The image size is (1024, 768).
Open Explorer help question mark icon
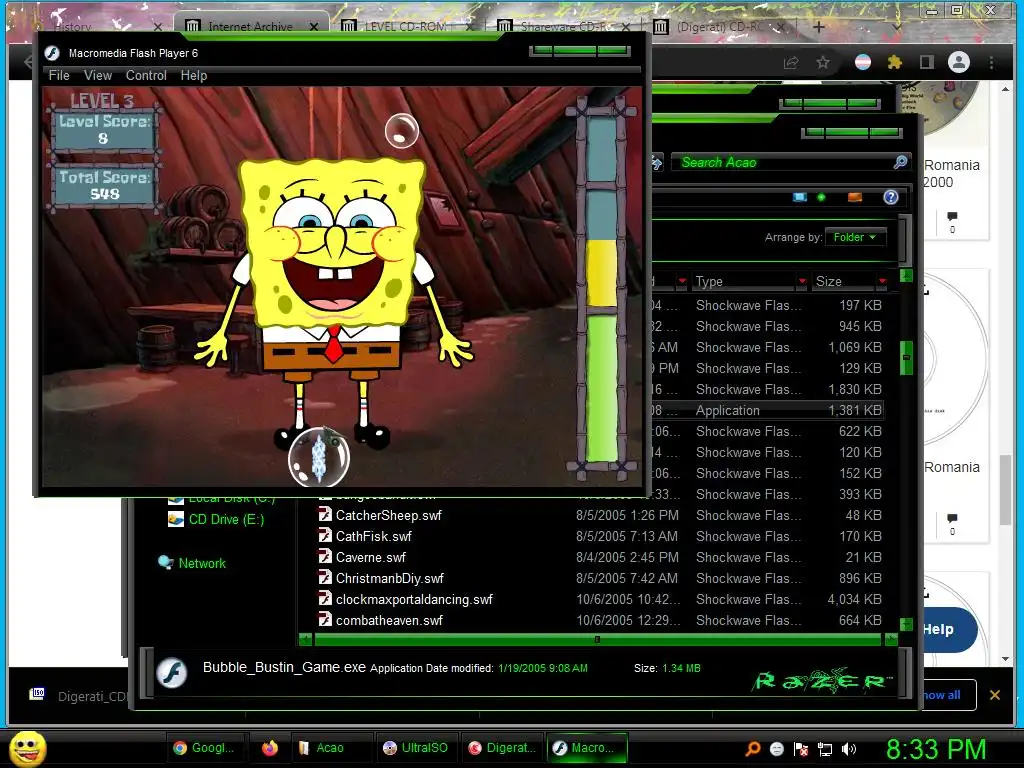pyautogui.click(x=891, y=197)
